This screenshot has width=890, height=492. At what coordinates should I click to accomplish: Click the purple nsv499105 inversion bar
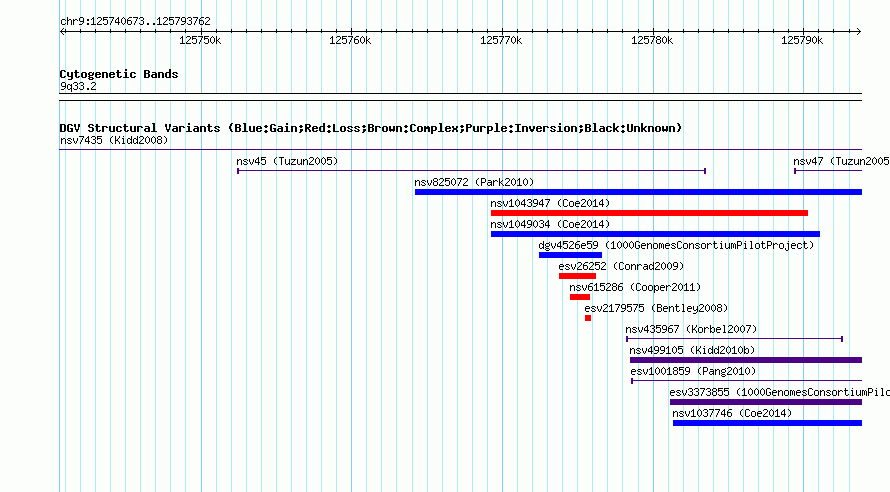click(x=746, y=360)
